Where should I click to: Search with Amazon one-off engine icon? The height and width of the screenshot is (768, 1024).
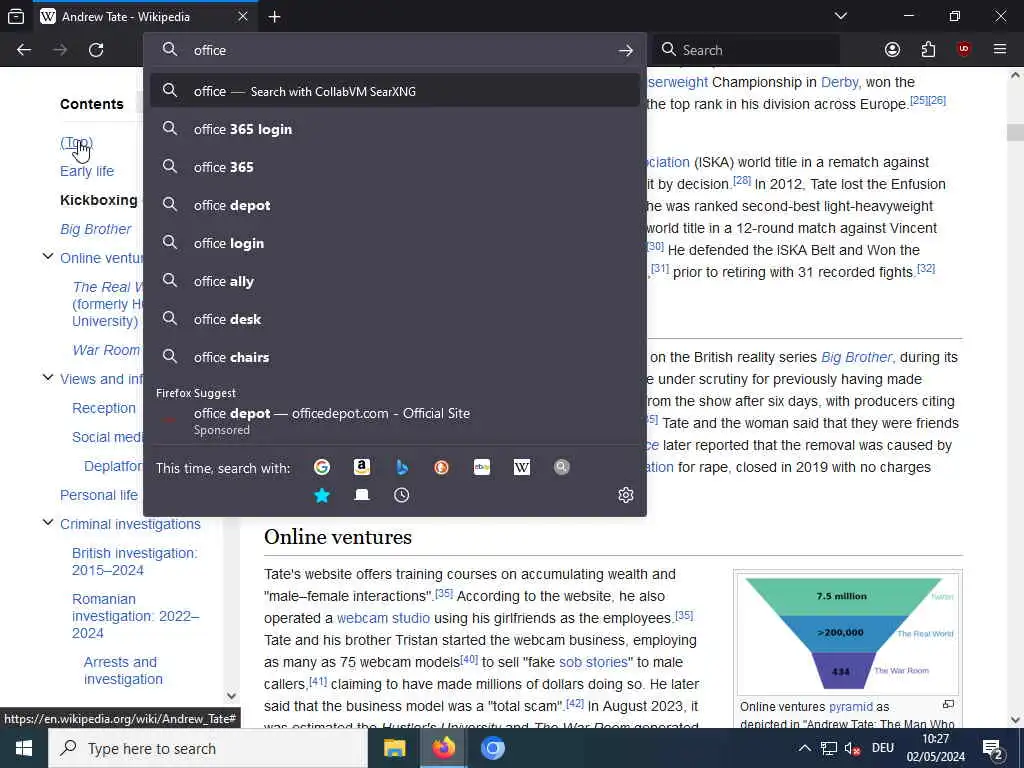[362, 467]
